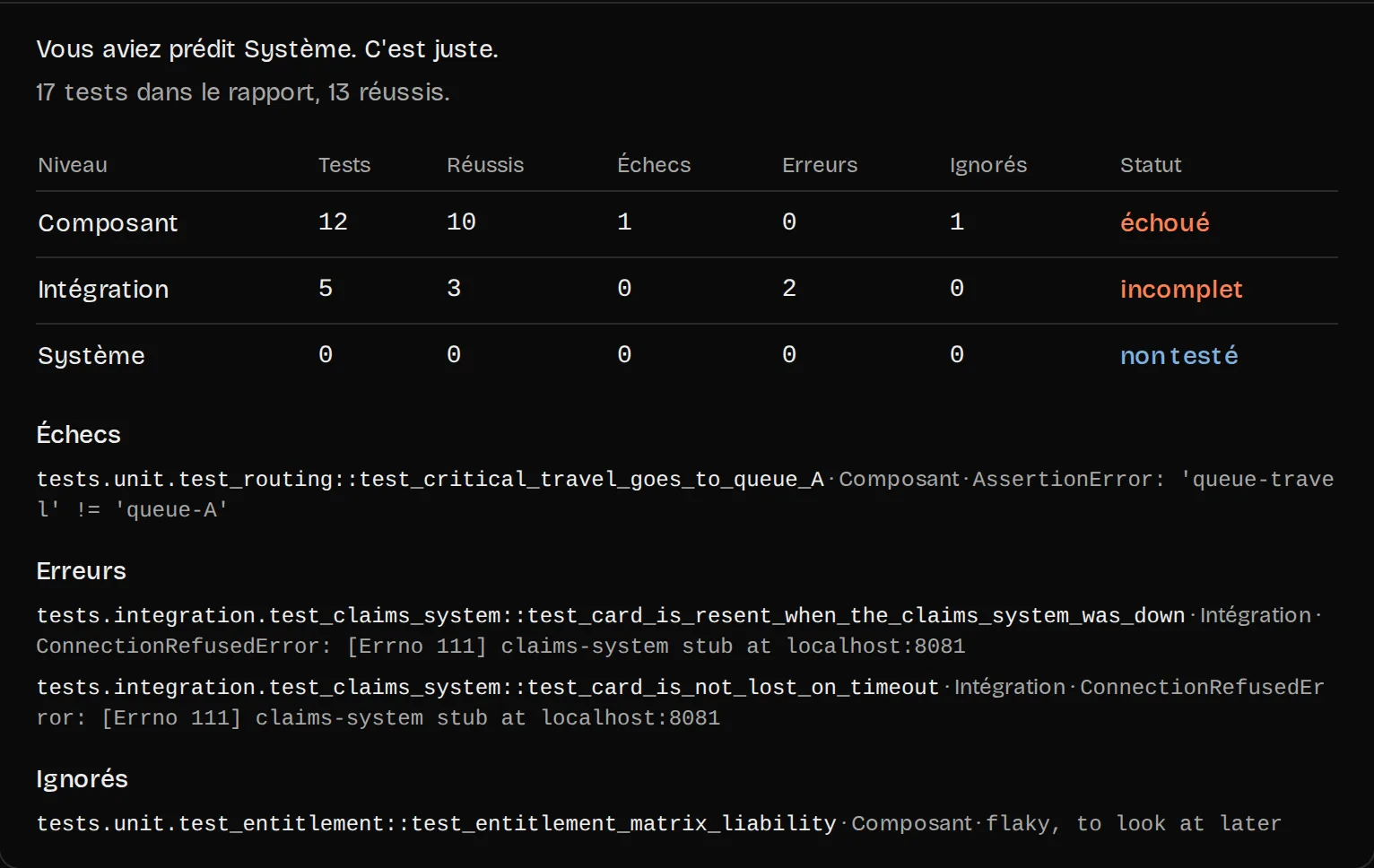Screen dimensions: 1374x868
Task: Click the "échoué" status of the Composant row
Action: point(1165,223)
